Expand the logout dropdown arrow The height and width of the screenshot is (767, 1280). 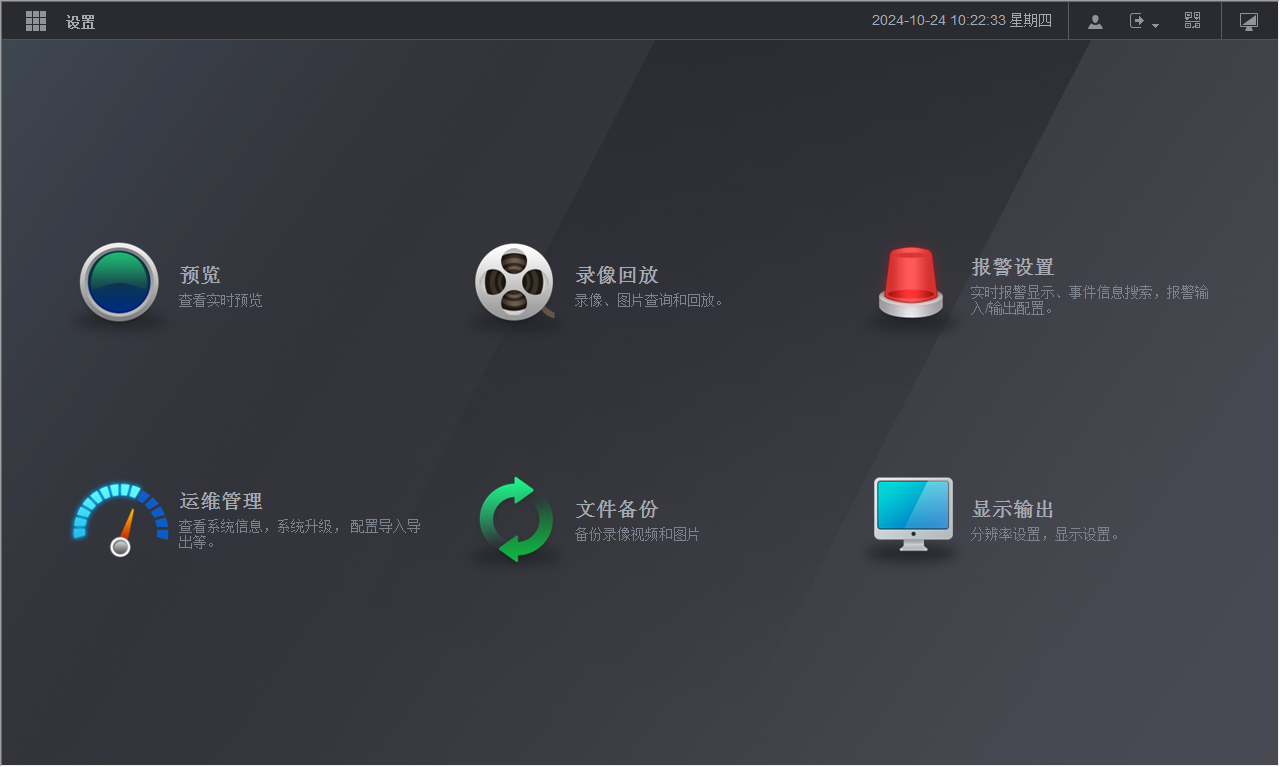1155,25
